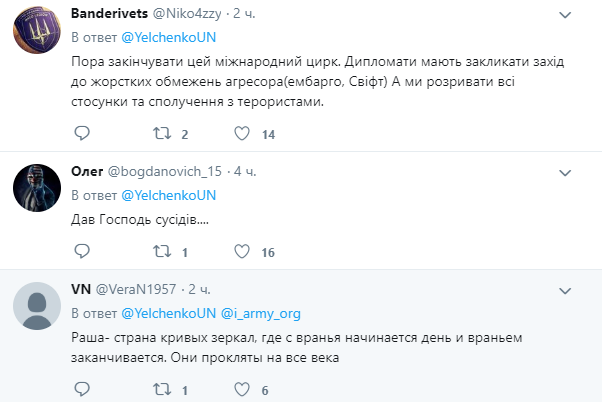Reply to Banderivets' tweet via comment icon
The width and height of the screenshot is (602, 402).
(82, 133)
